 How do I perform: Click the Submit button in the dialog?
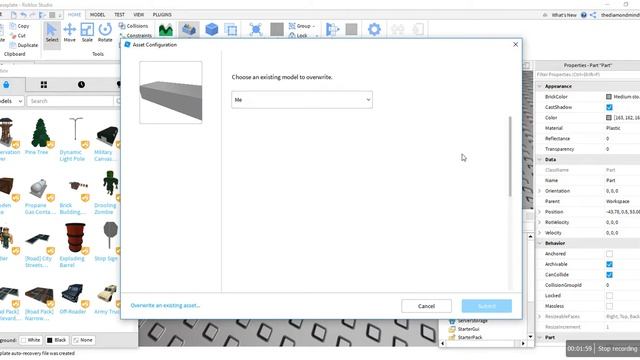[487, 306]
